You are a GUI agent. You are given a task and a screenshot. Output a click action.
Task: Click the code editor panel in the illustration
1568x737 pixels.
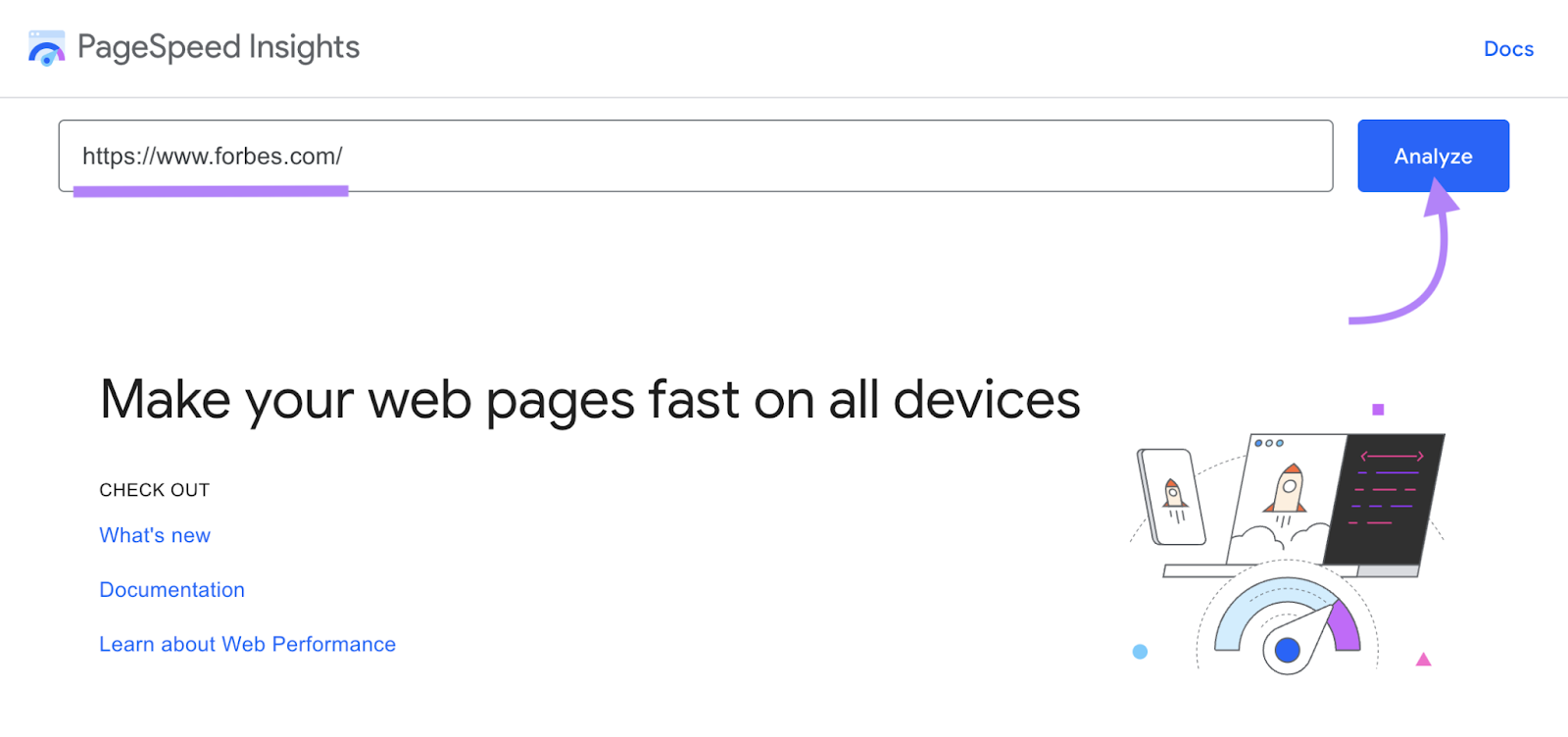click(1387, 500)
